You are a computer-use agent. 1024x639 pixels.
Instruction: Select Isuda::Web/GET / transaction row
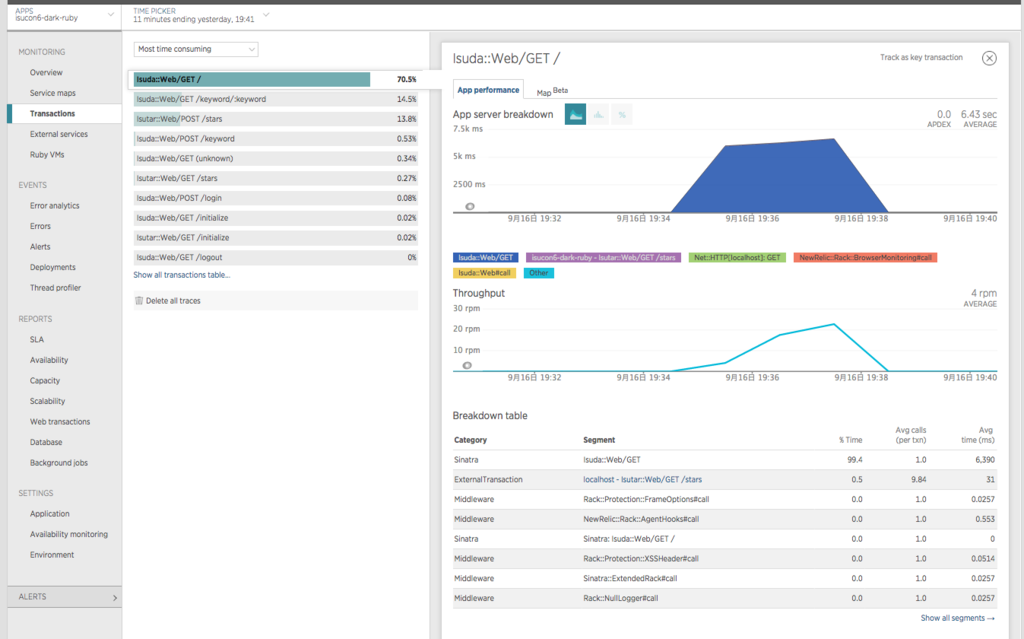pos(276,79)
